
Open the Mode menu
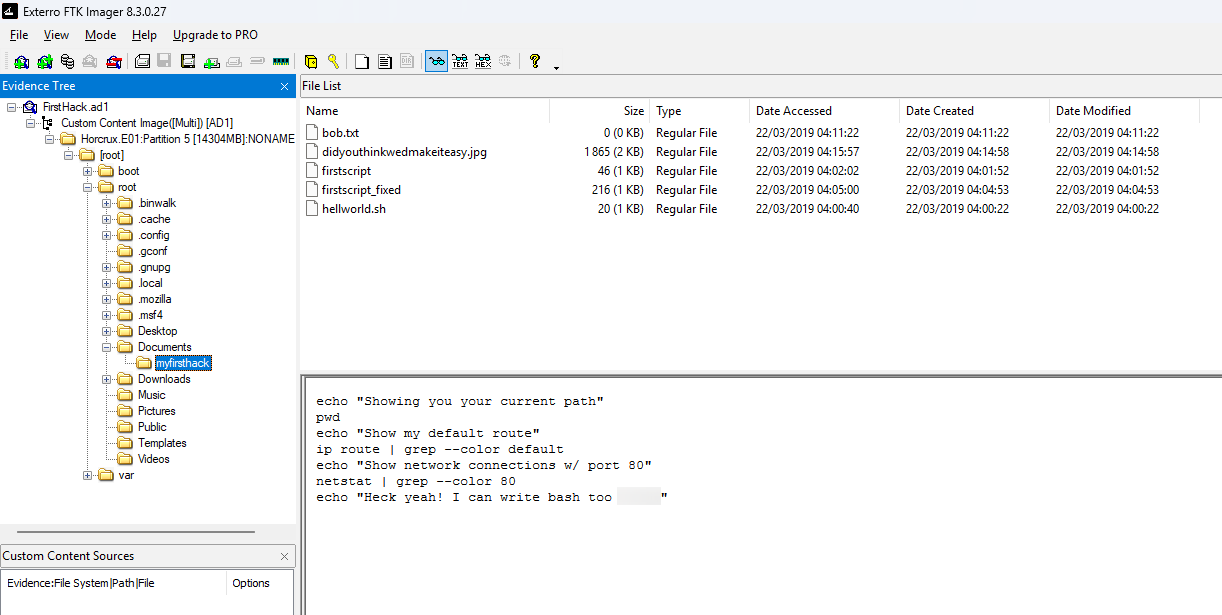pos(100,35)
